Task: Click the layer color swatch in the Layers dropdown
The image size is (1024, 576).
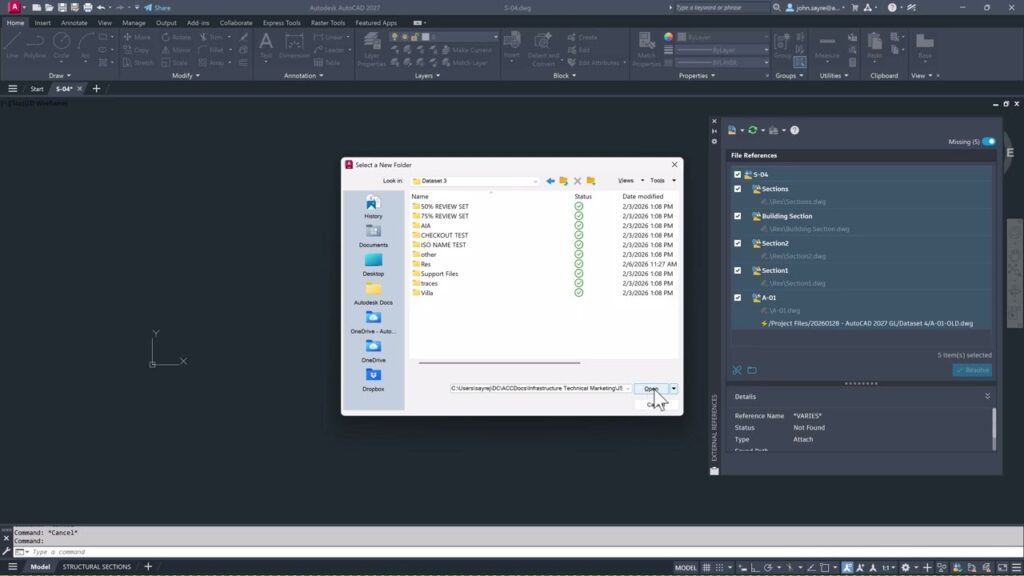Action: click(425, 37)
